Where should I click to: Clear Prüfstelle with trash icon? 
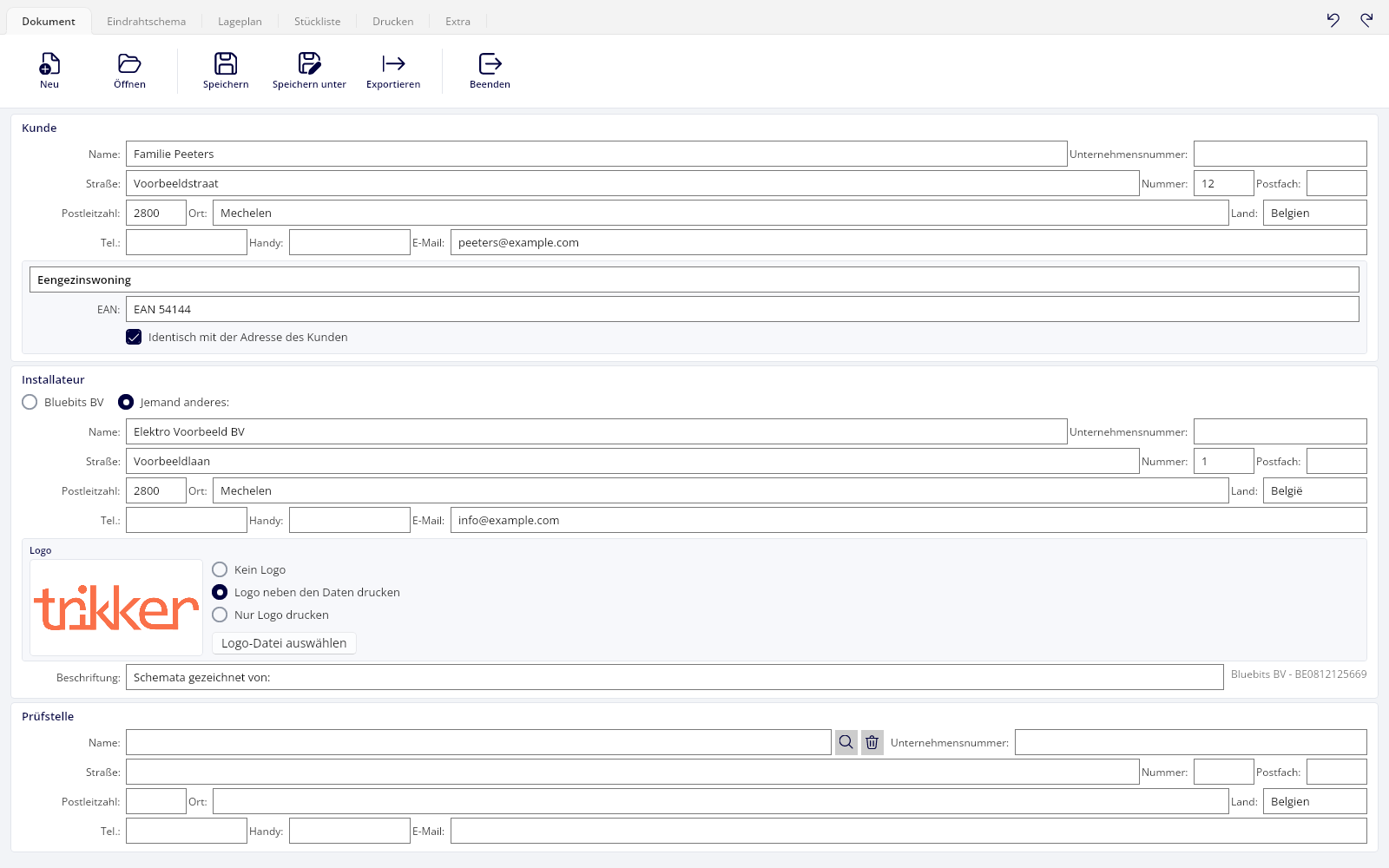pos(872,742)
